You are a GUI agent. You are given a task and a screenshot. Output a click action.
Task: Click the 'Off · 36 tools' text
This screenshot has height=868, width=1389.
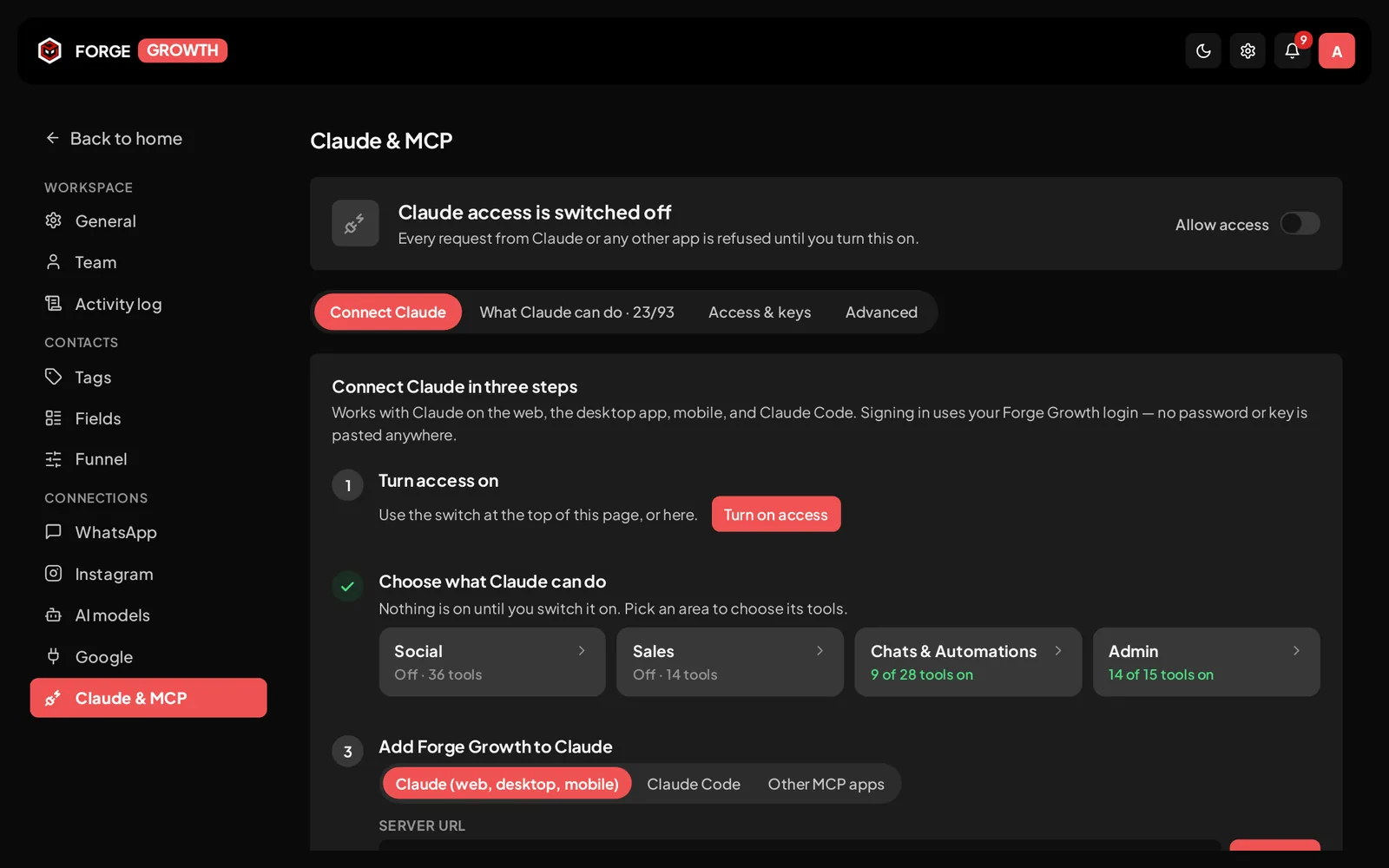pos(438,674)
